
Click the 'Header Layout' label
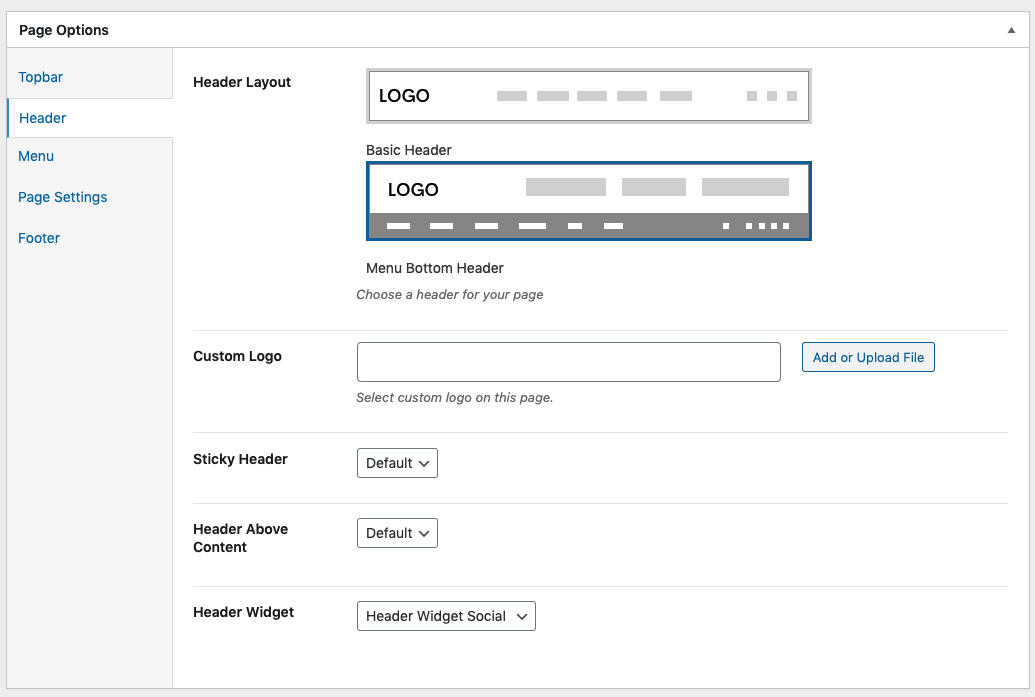click(242, 82)
